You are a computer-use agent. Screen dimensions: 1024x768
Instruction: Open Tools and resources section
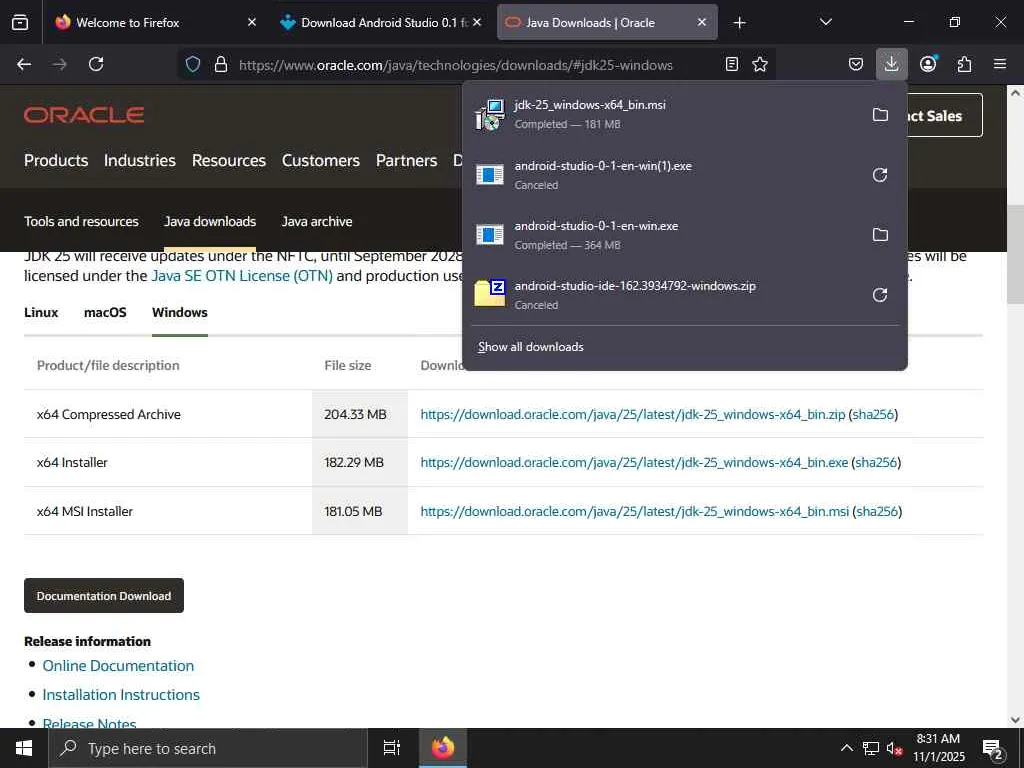point(81,221)
